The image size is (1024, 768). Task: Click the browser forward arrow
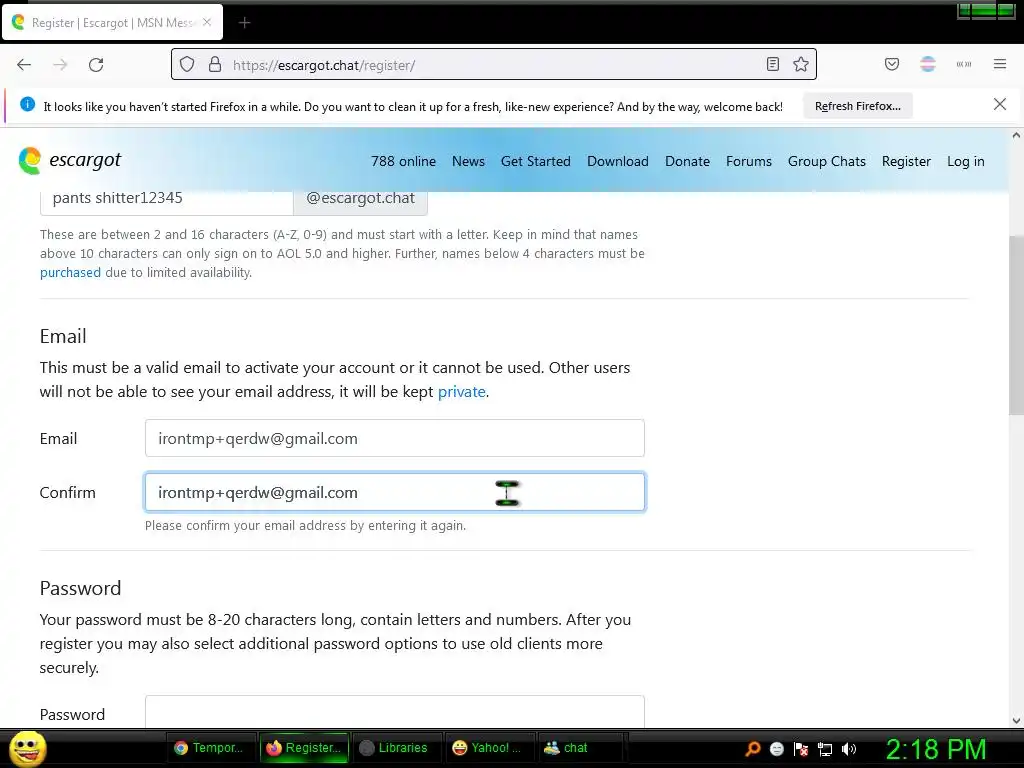tap(60, 65)
